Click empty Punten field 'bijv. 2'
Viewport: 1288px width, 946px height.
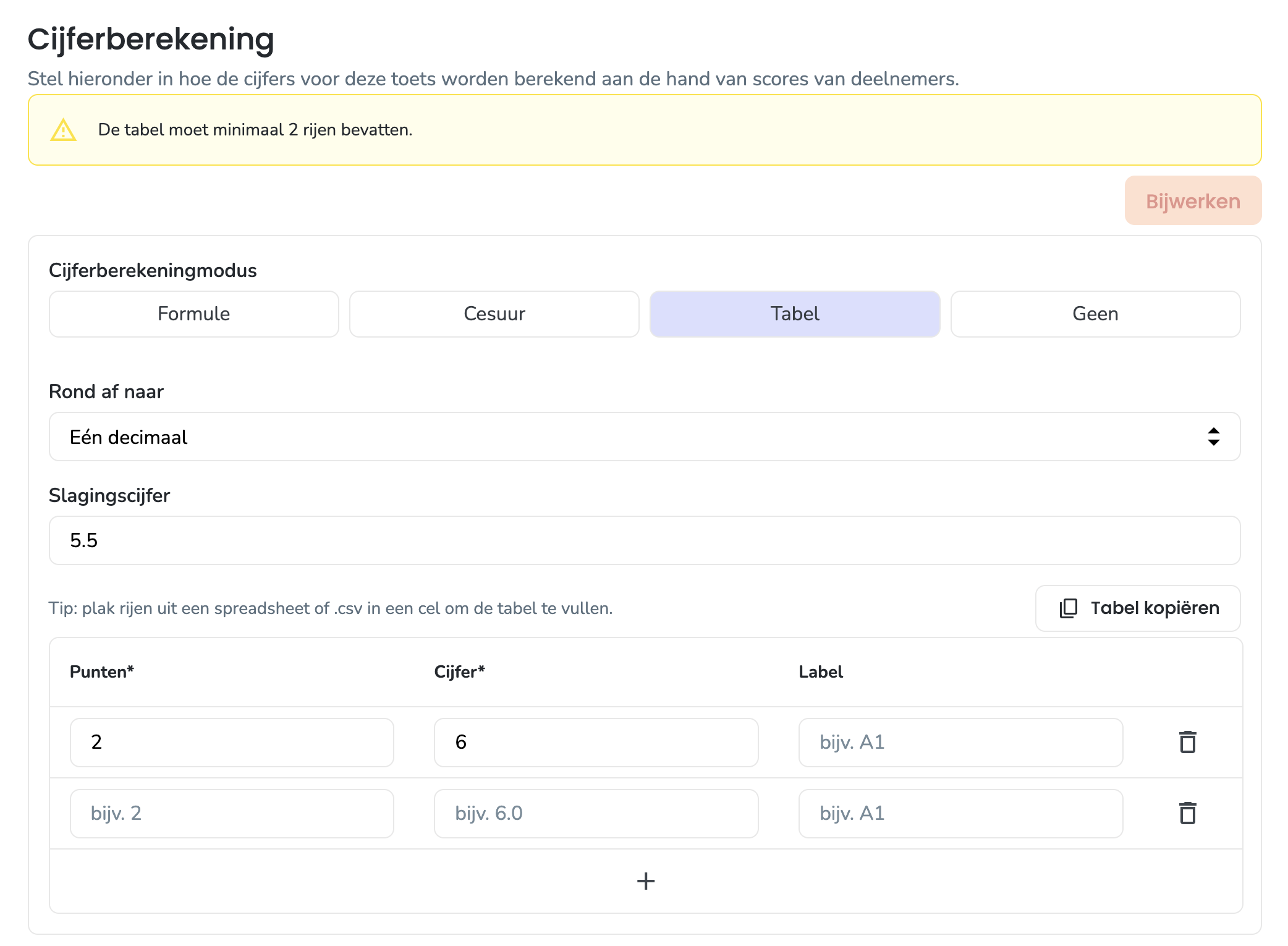click(x=232, y=814)
